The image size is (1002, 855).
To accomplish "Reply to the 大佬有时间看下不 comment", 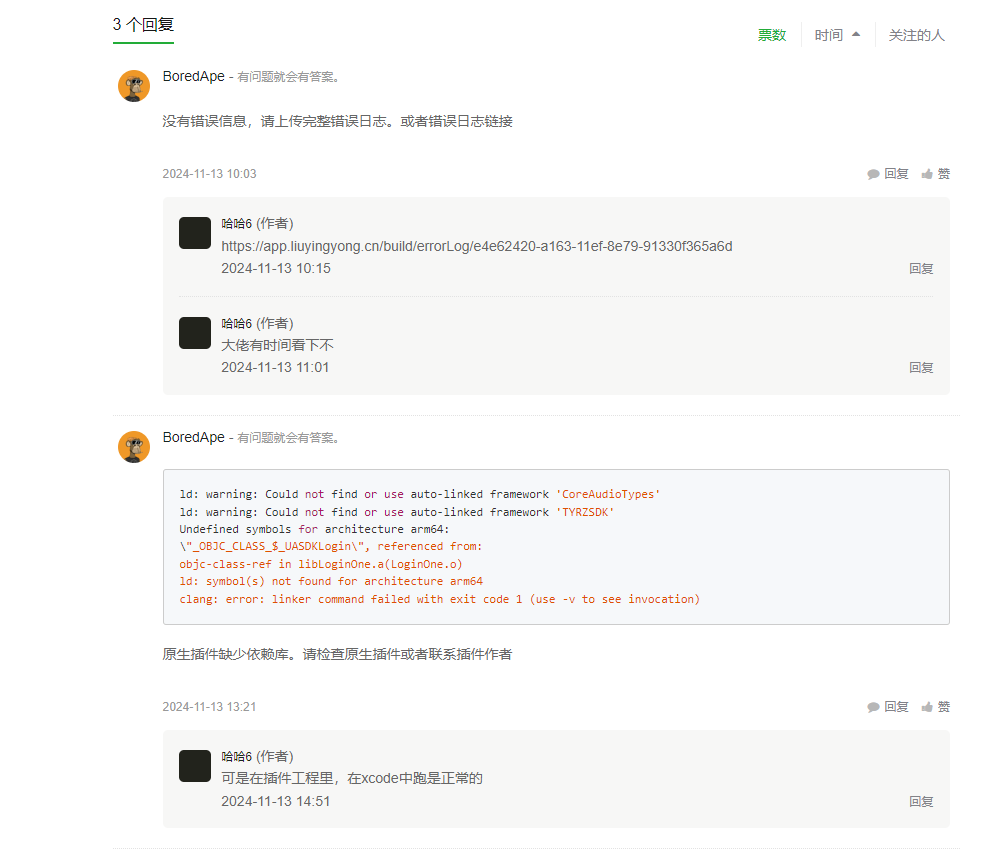I will click(920, 367).
